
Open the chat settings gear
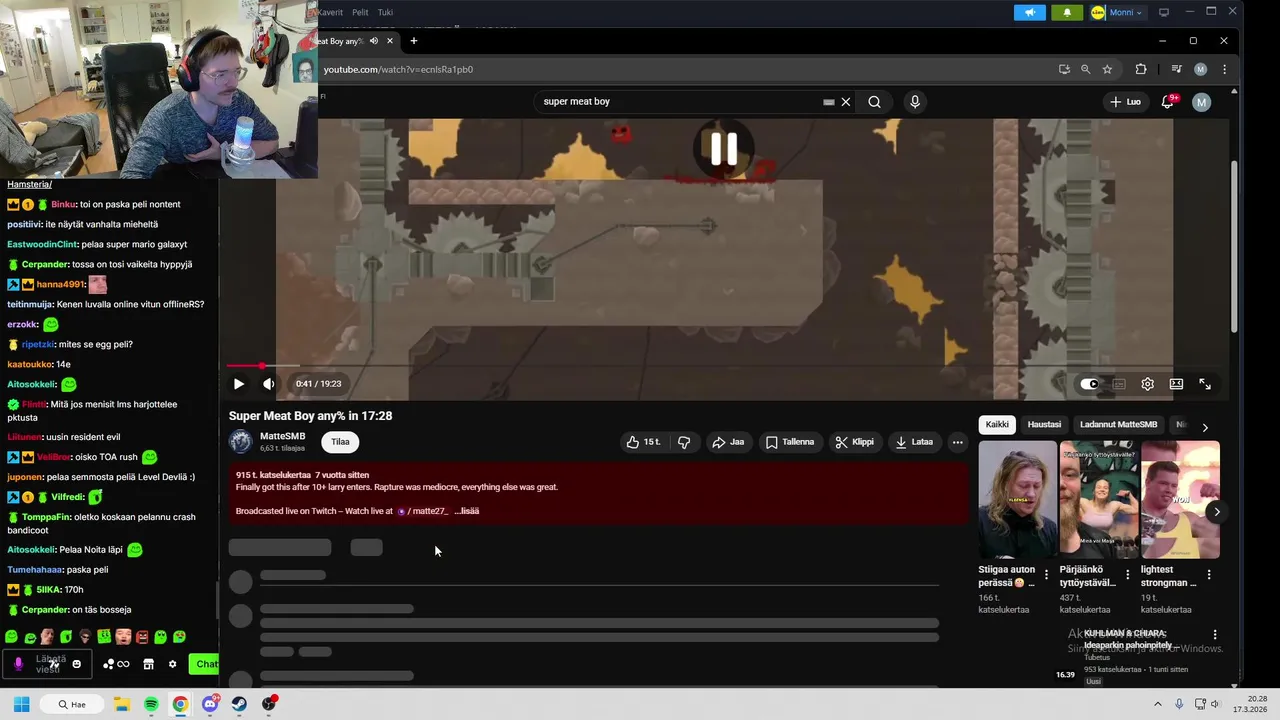172,664
